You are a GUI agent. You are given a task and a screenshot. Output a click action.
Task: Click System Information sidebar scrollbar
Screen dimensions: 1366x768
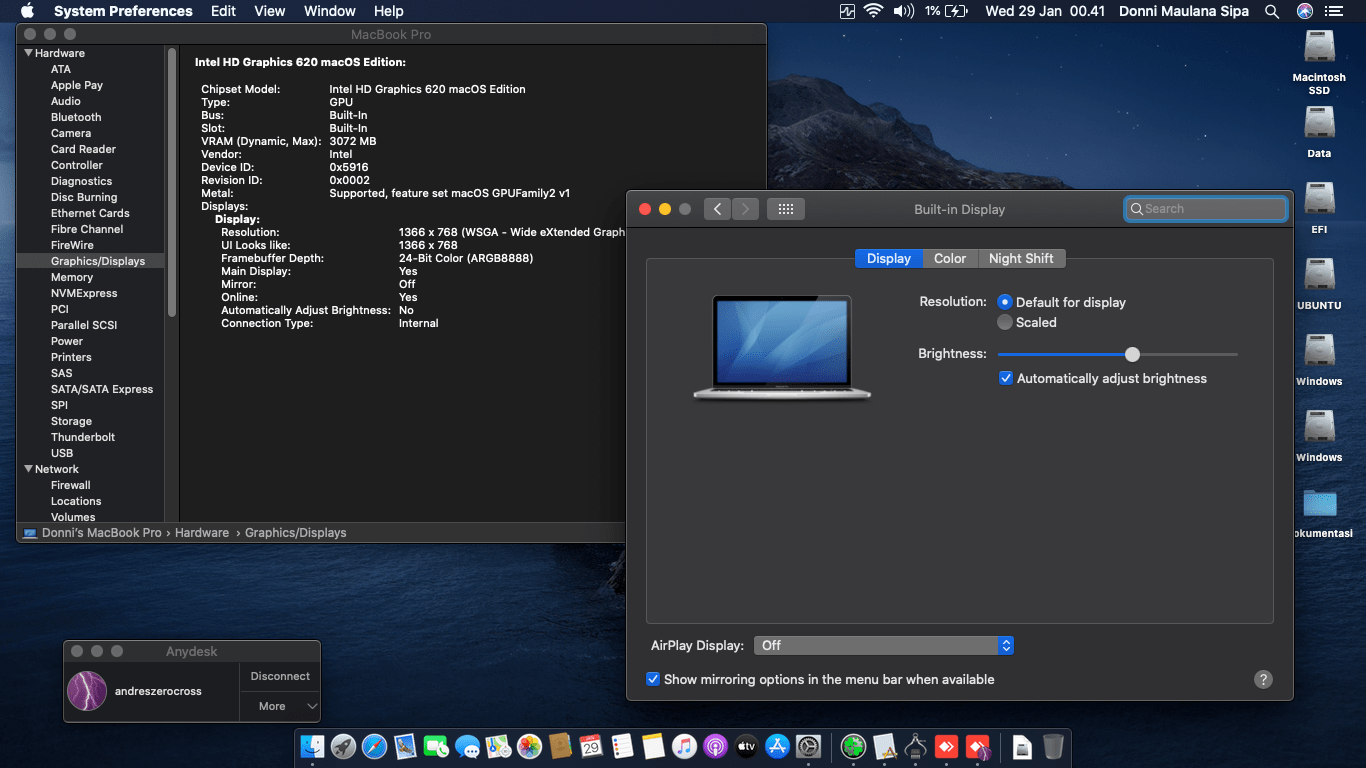pos(172,182)
